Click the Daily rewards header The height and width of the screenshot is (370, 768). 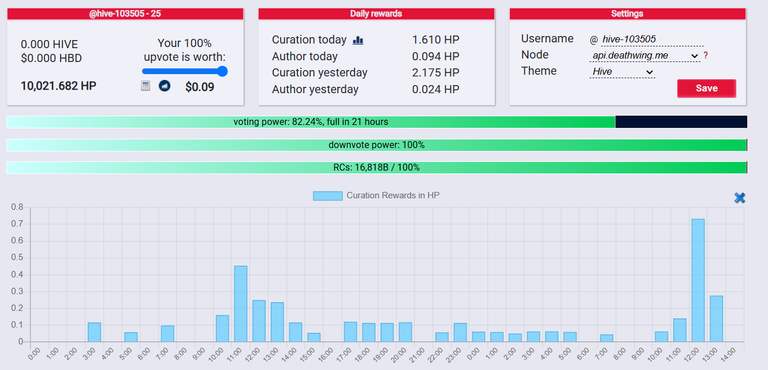click(376, 14)
